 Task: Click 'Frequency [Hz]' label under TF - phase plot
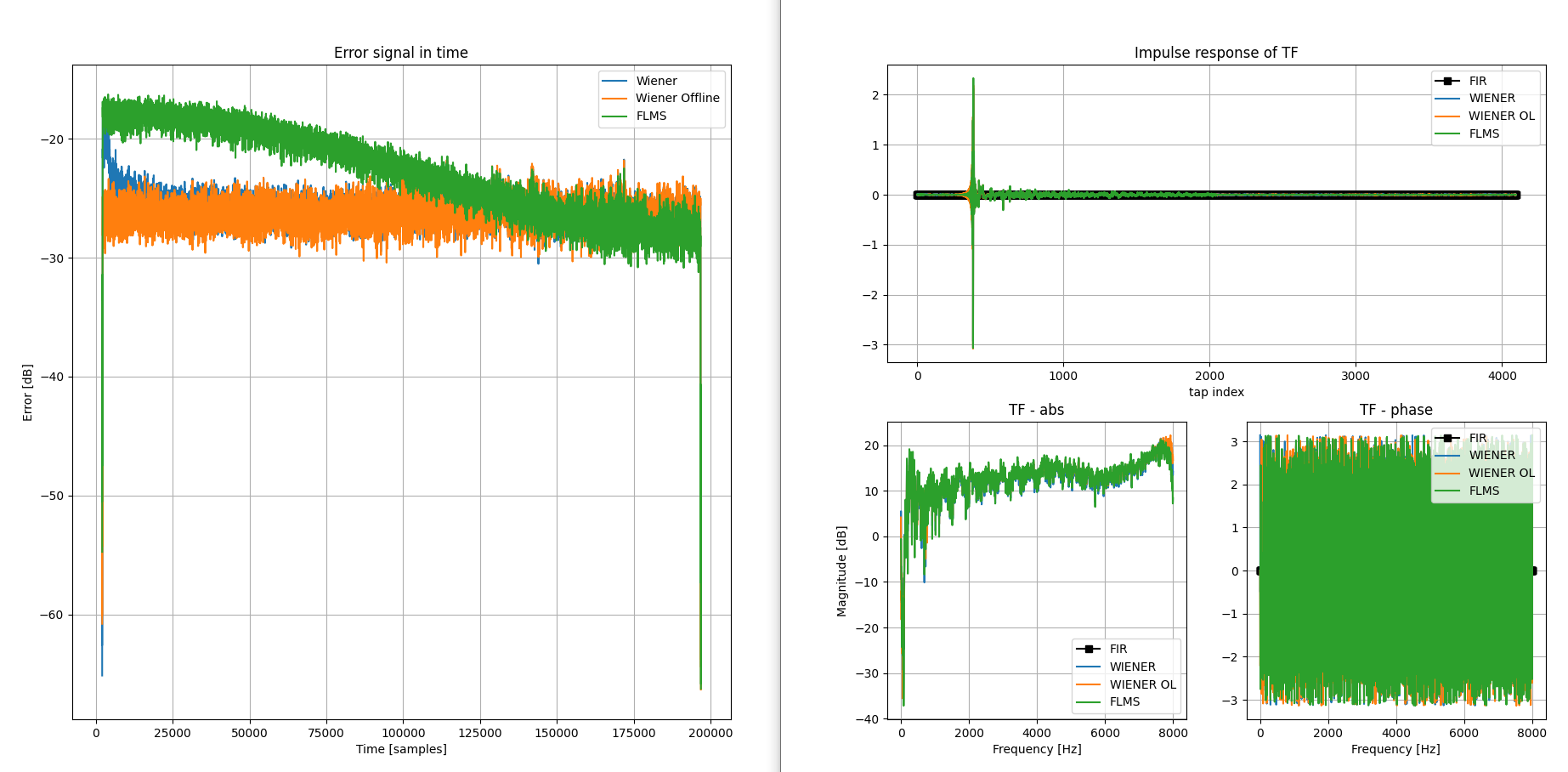coord(1395,749)
